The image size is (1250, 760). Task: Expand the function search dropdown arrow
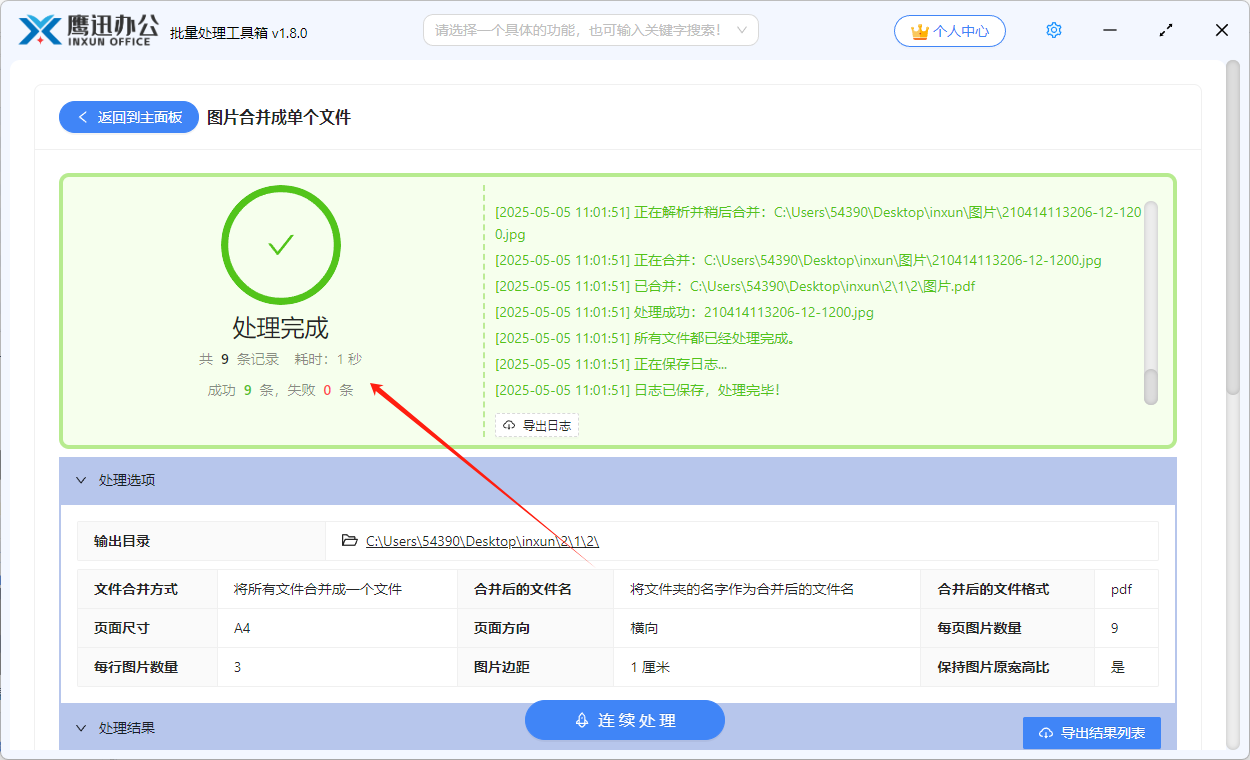741,30
